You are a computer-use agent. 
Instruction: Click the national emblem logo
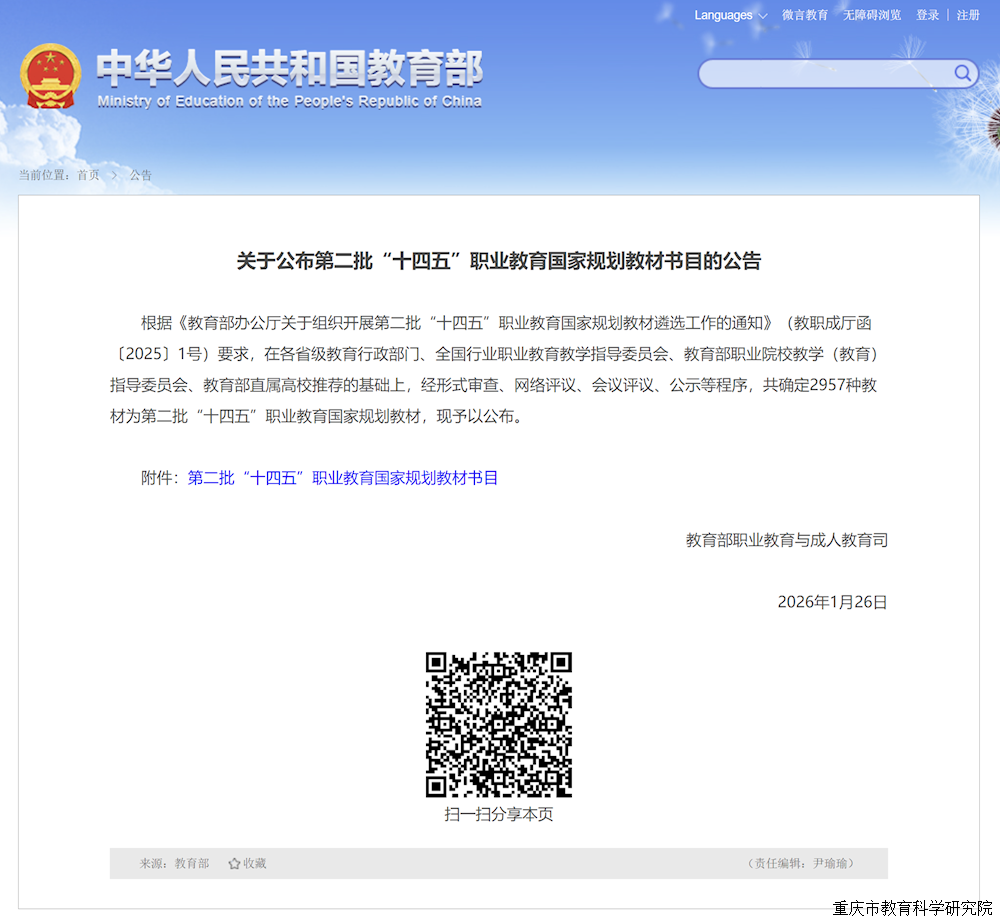click(49, 75)
